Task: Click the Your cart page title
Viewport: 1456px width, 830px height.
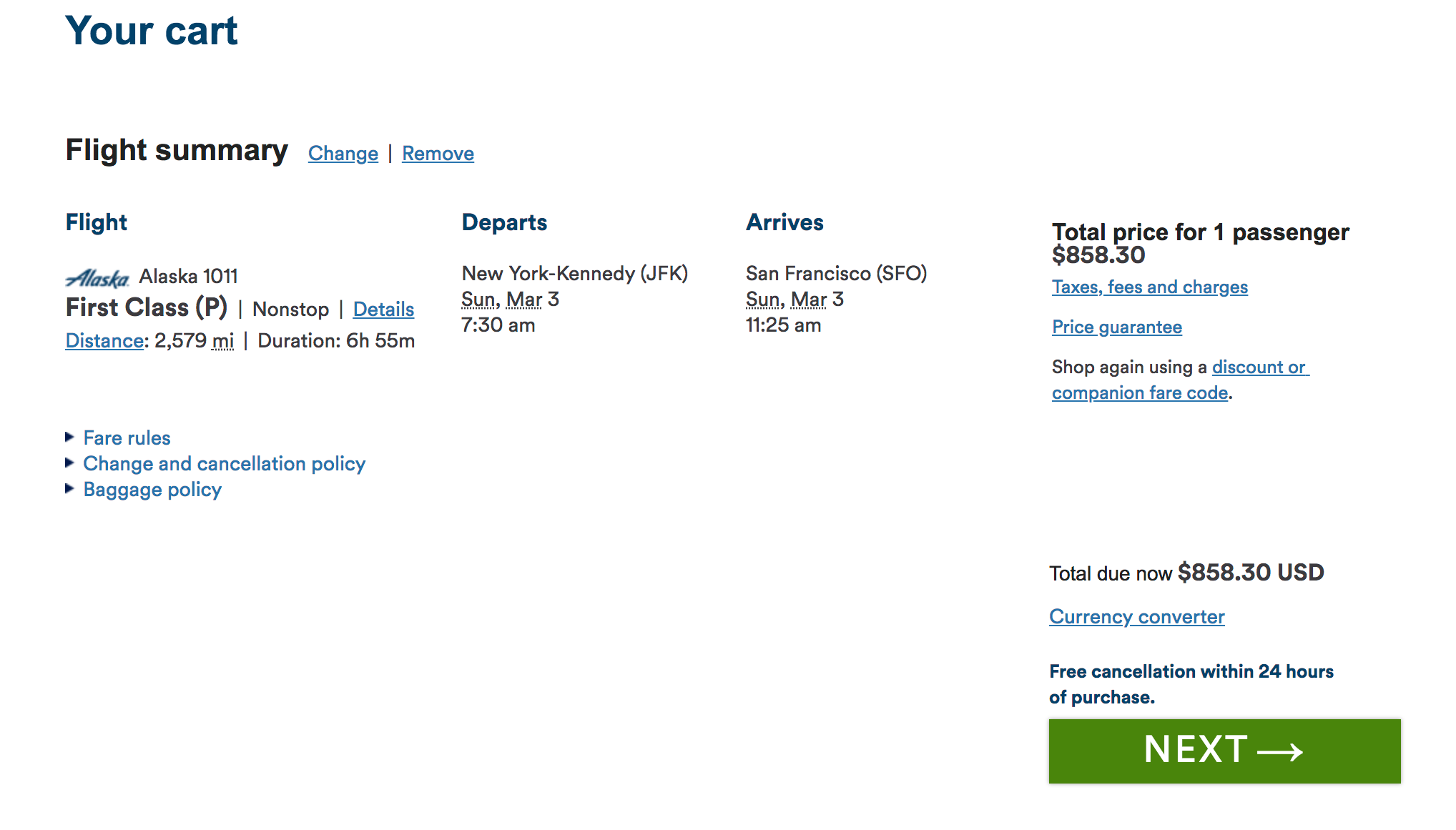Action: point(152,31)
